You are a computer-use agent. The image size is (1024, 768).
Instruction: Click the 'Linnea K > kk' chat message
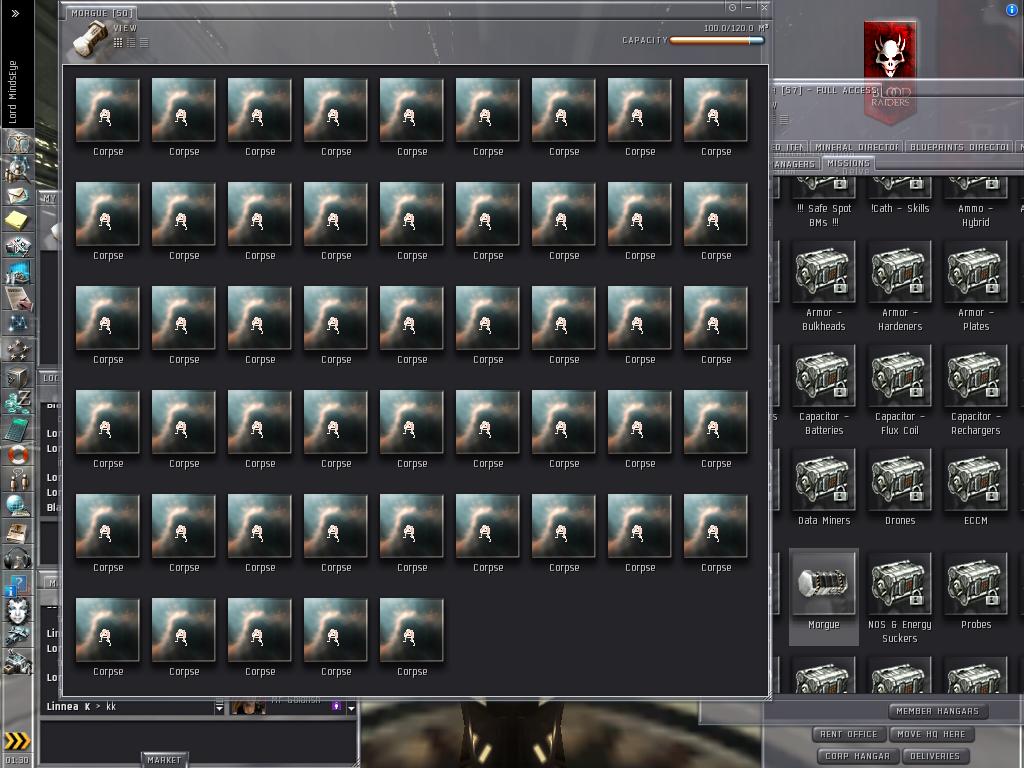pyautogui.click(x=81, y=707)
